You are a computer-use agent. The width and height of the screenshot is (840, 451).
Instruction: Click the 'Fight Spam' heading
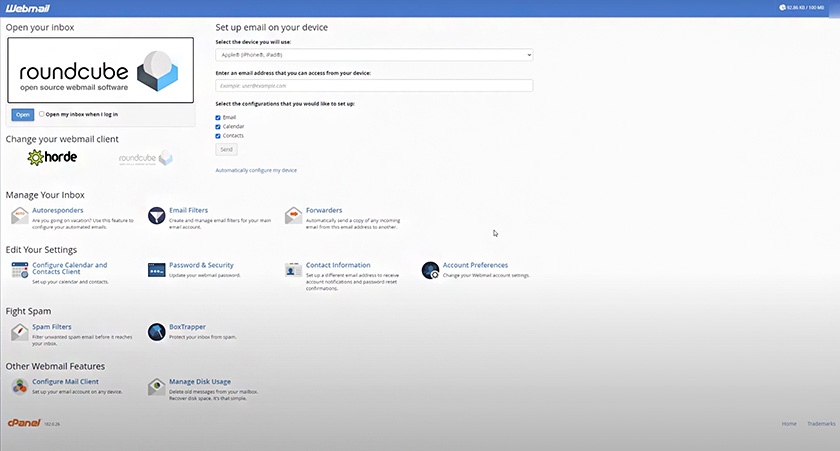[x=28, y=311]
